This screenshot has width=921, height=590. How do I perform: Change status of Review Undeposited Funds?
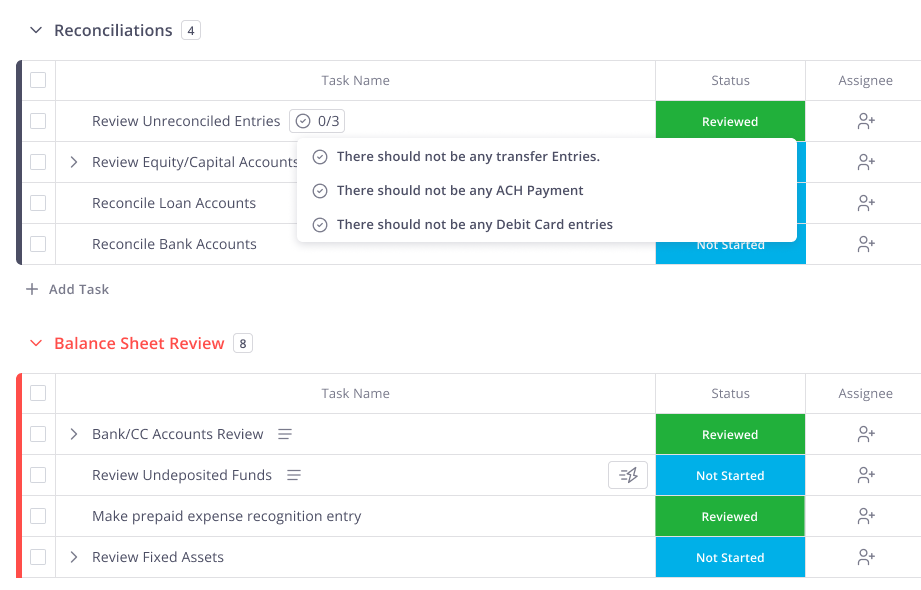tap(730, 475)
